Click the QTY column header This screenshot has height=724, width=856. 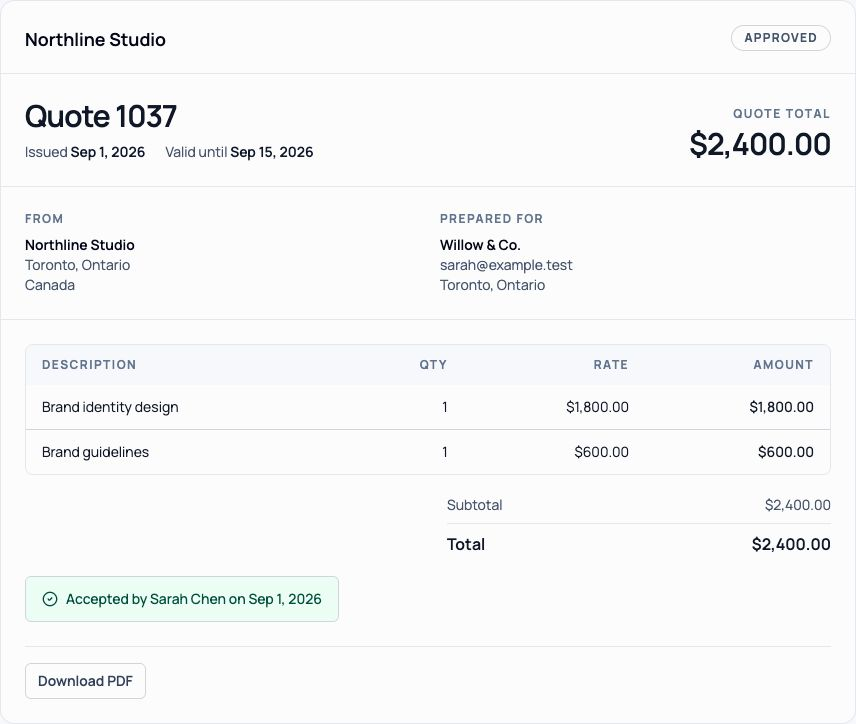[433, 365]
